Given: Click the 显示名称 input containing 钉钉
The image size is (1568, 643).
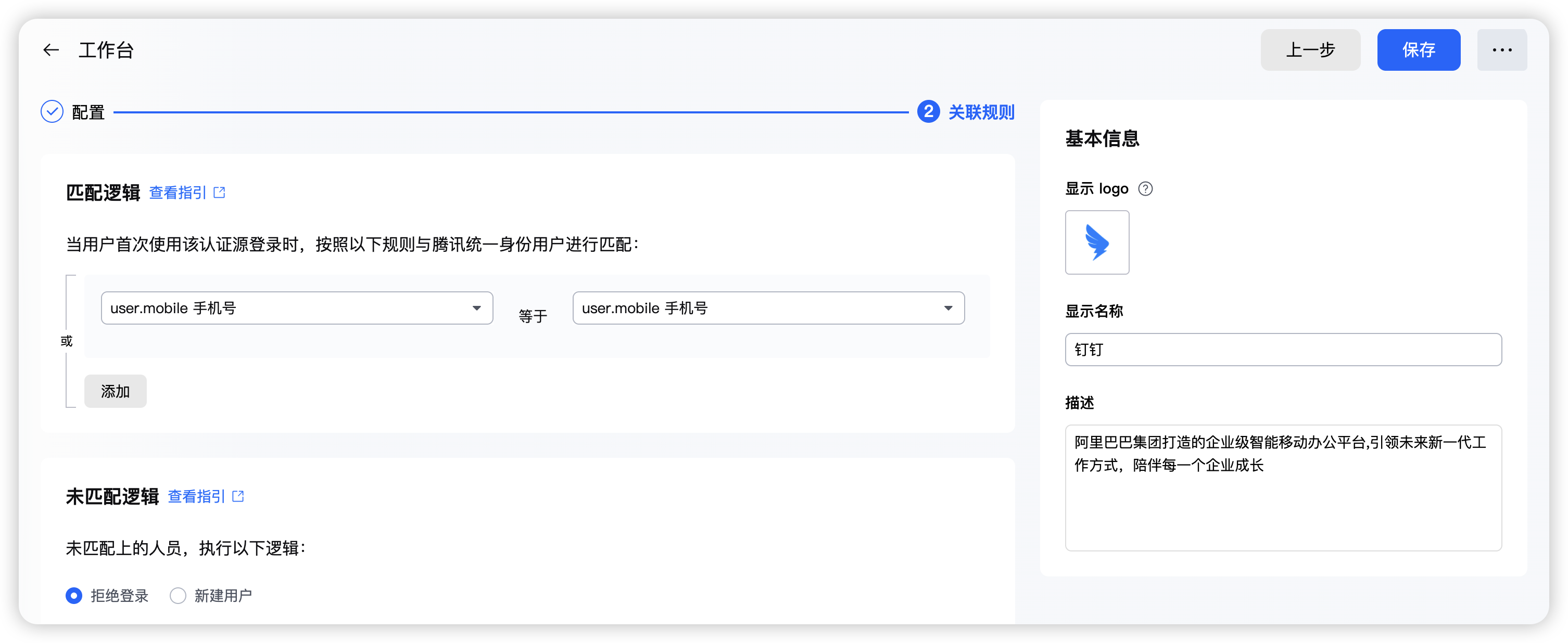Looking at the screenshot, I should coord(1283,349).
